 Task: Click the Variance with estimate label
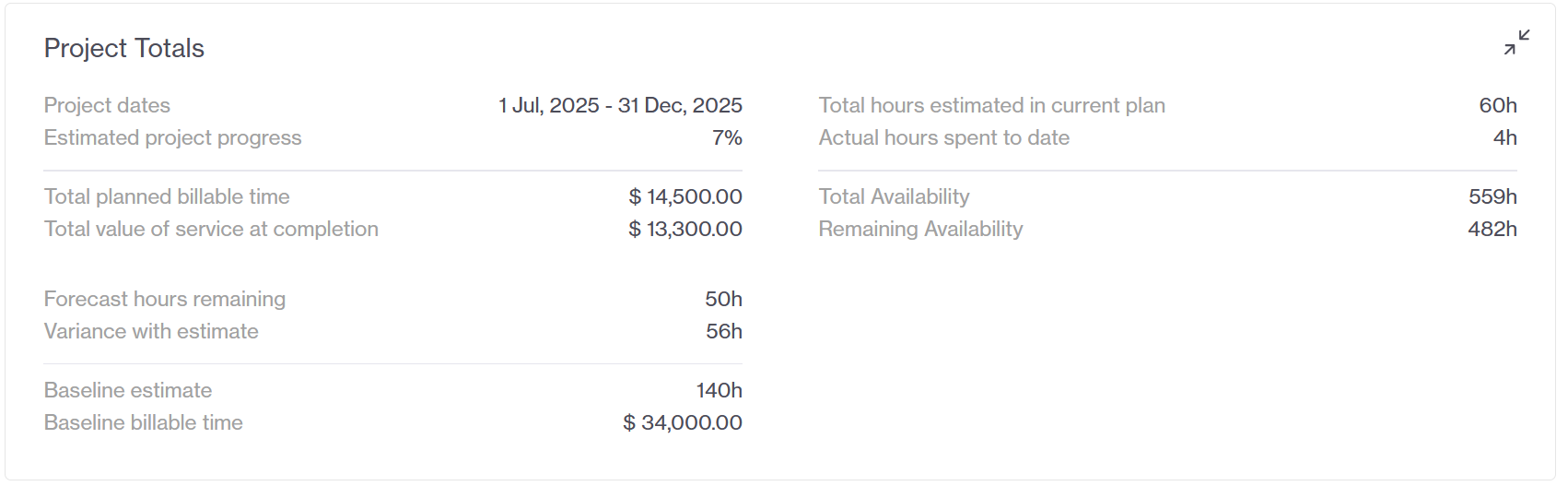(151, 331)
